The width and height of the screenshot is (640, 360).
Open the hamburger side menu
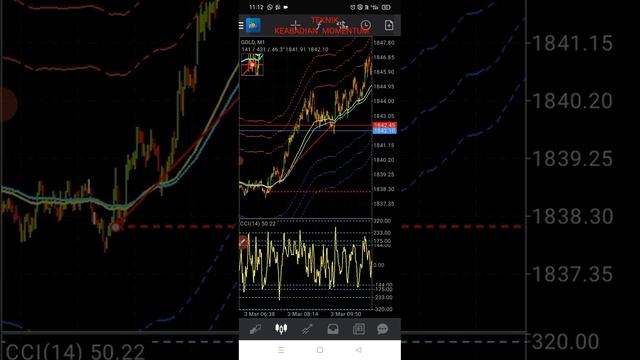coord(241,26)
